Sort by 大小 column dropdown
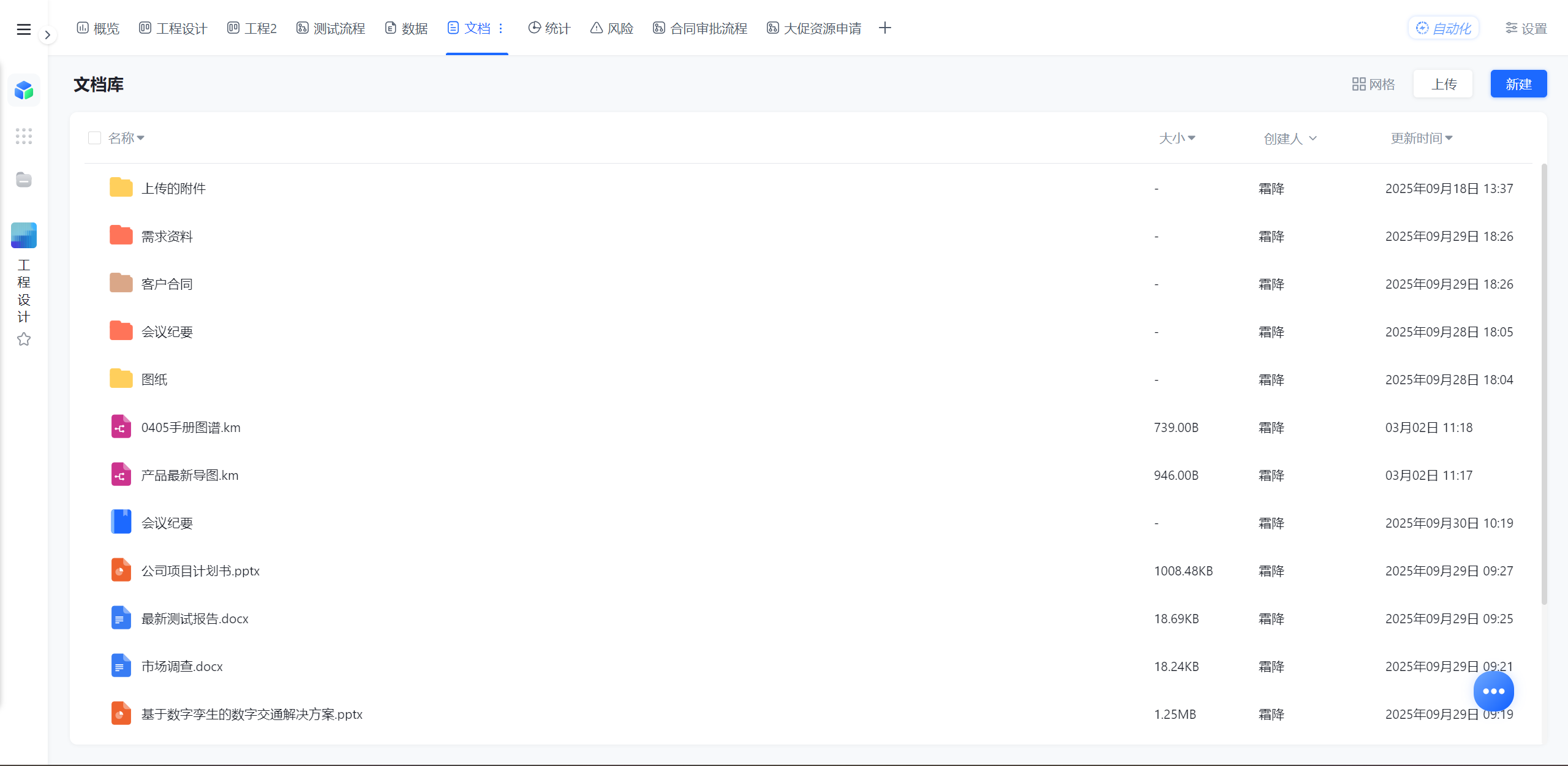 1177,138
